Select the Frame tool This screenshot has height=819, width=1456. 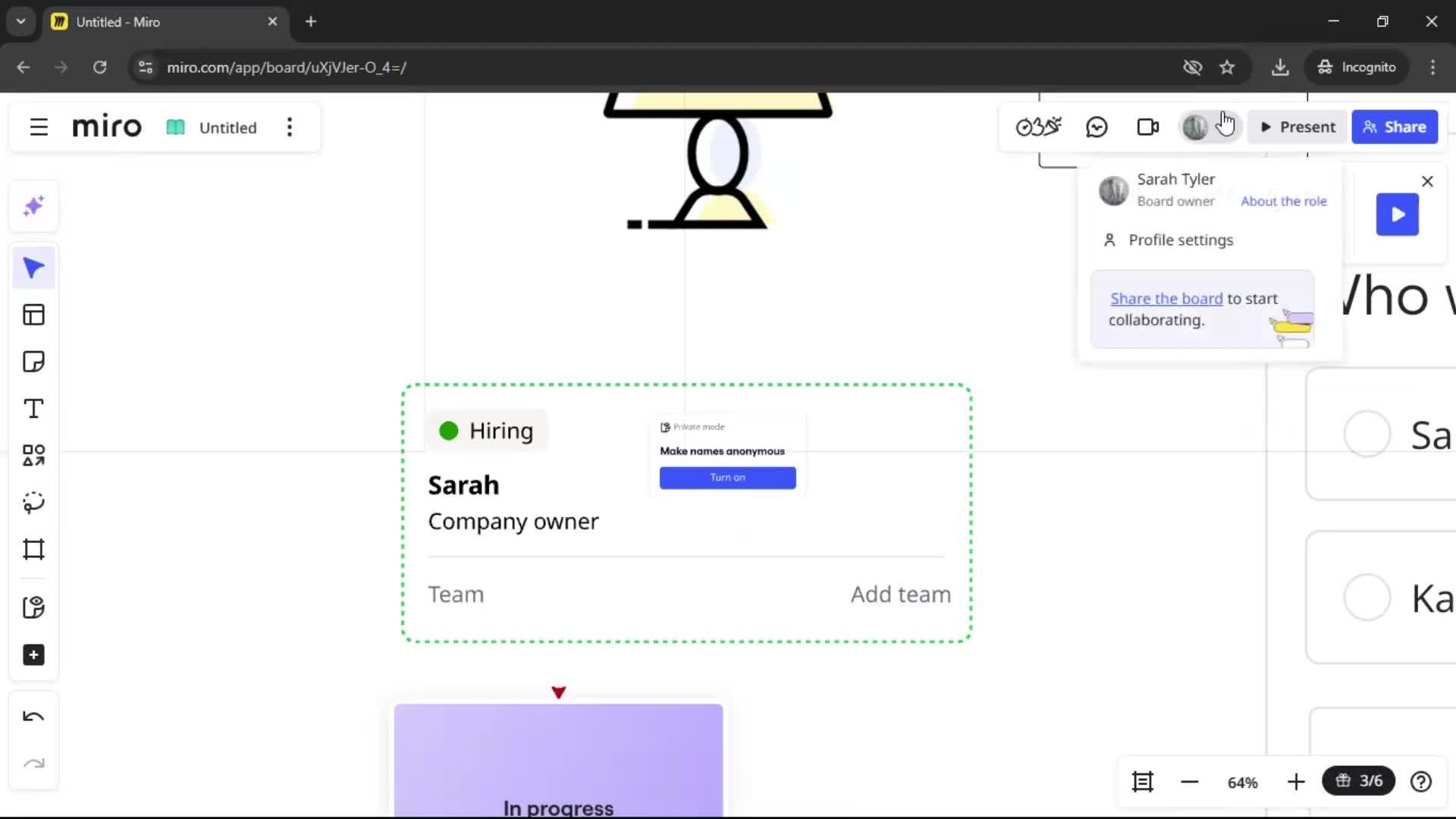point(33,549)
